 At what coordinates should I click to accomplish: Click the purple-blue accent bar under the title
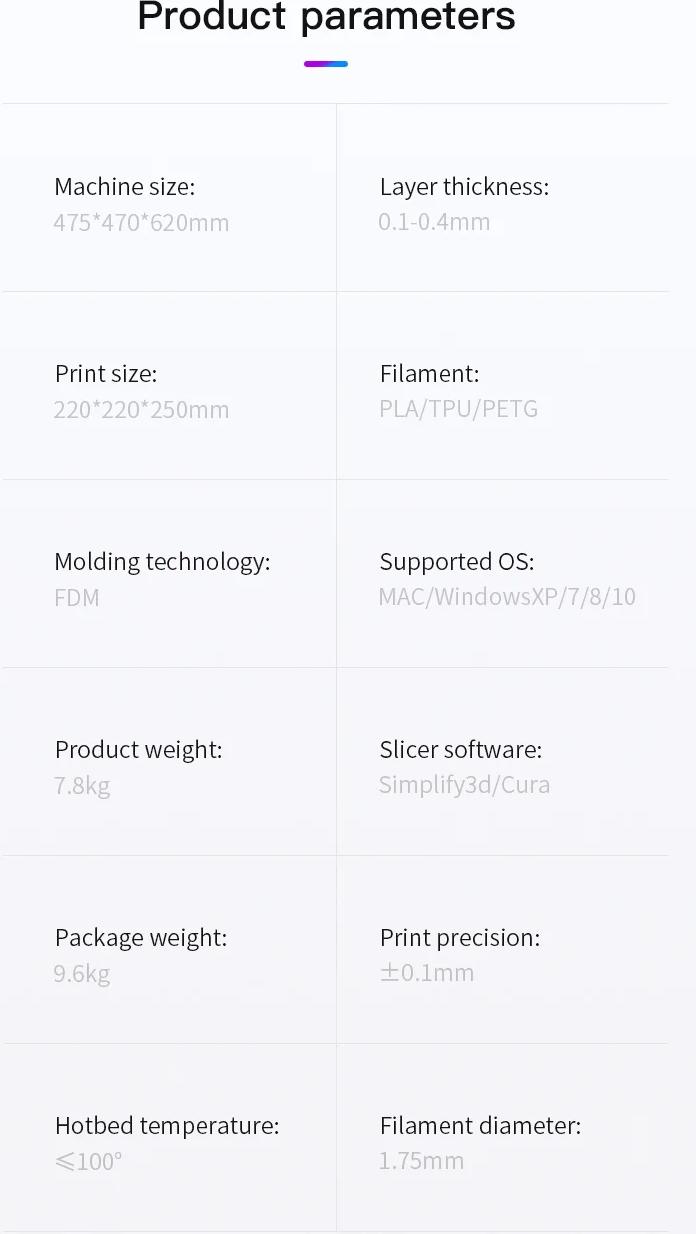[326, 64]
